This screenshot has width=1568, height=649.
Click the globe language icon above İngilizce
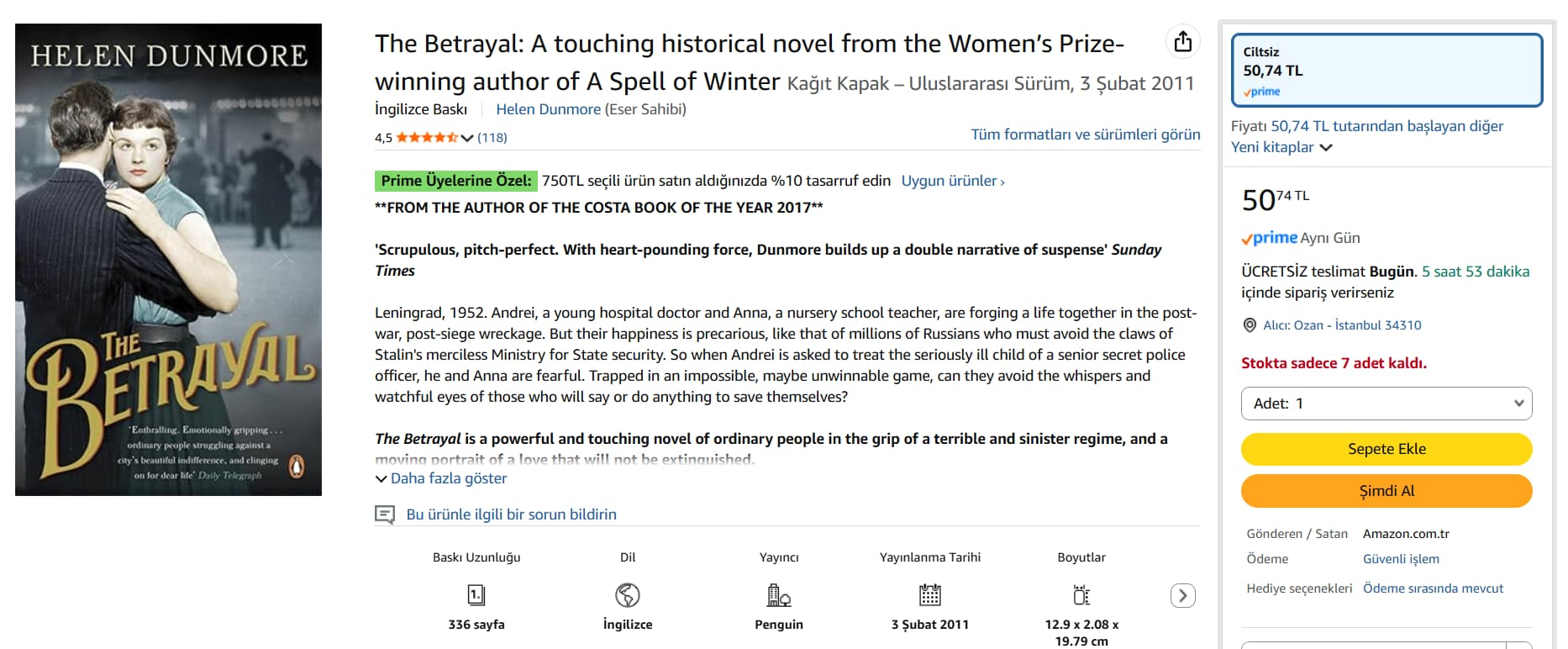click(628, 595)
